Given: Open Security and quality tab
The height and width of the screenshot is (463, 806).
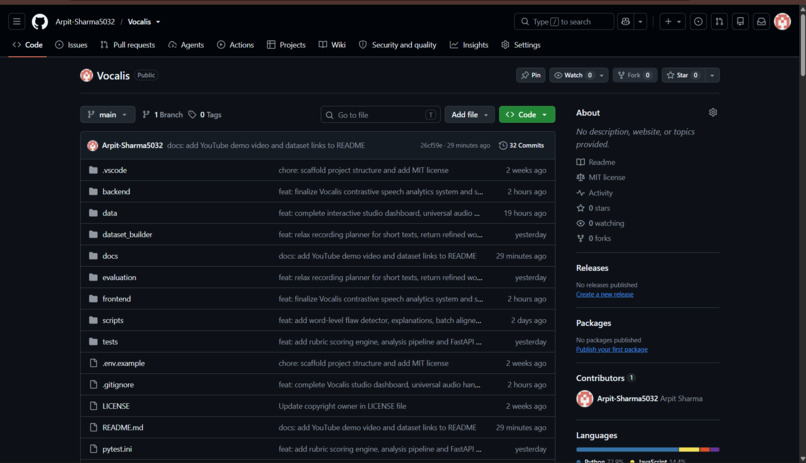Looking at the screenshot, I should pos(398,45).
